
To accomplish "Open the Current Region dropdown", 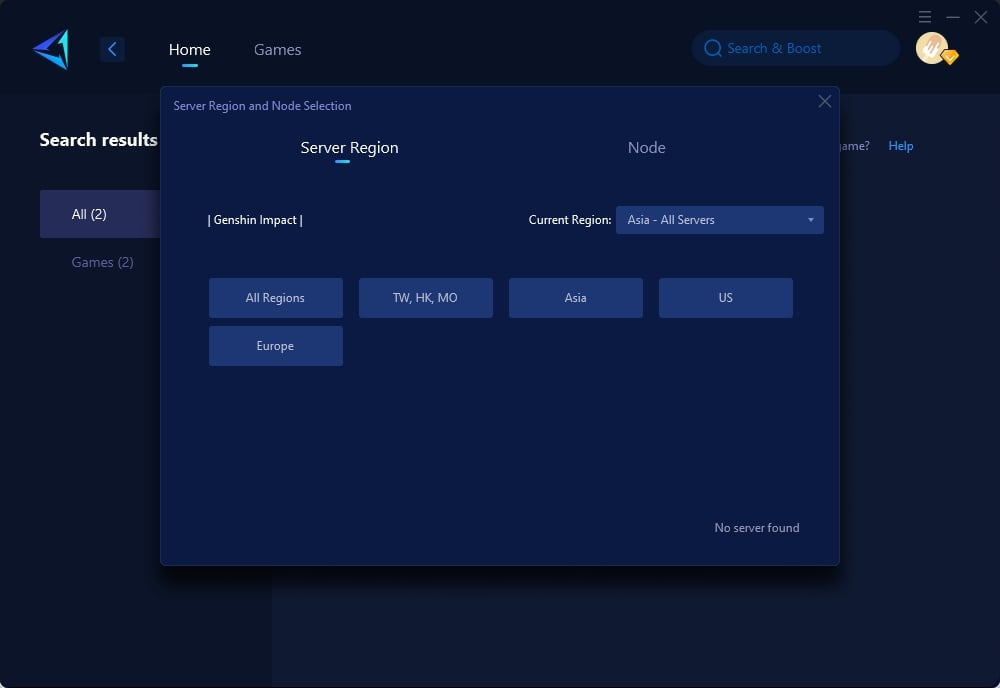I will [x=719, y=220].
